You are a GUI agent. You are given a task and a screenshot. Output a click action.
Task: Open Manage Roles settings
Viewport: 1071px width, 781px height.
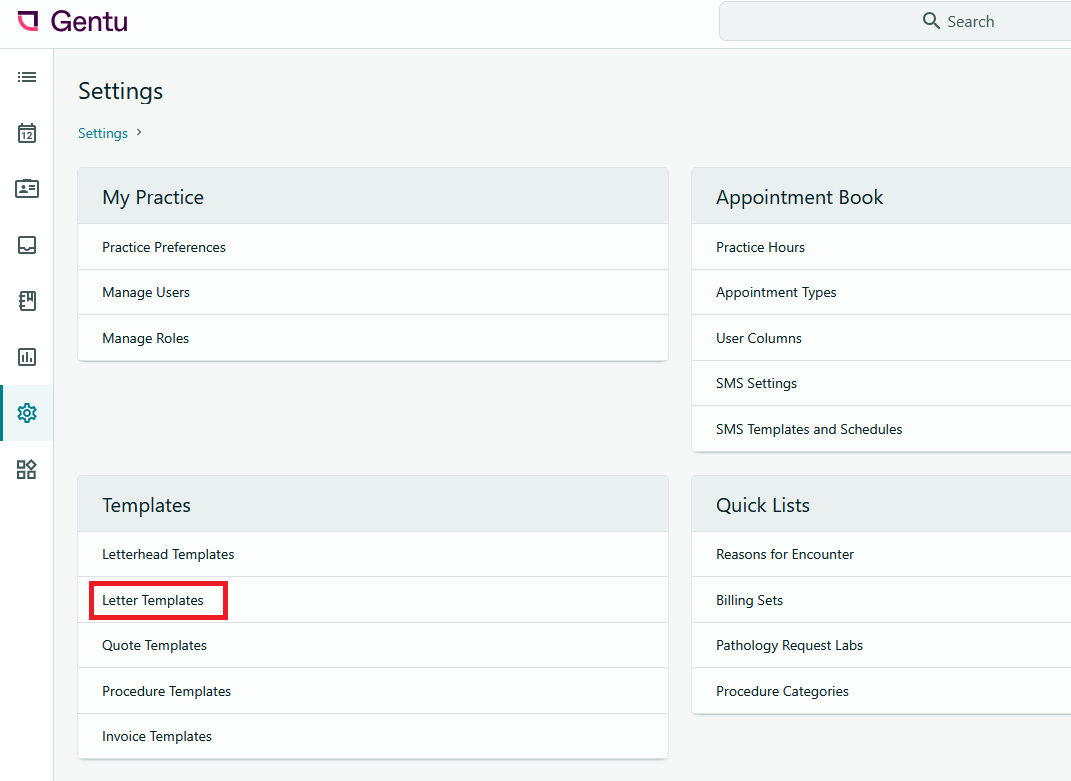pos(145,338)
